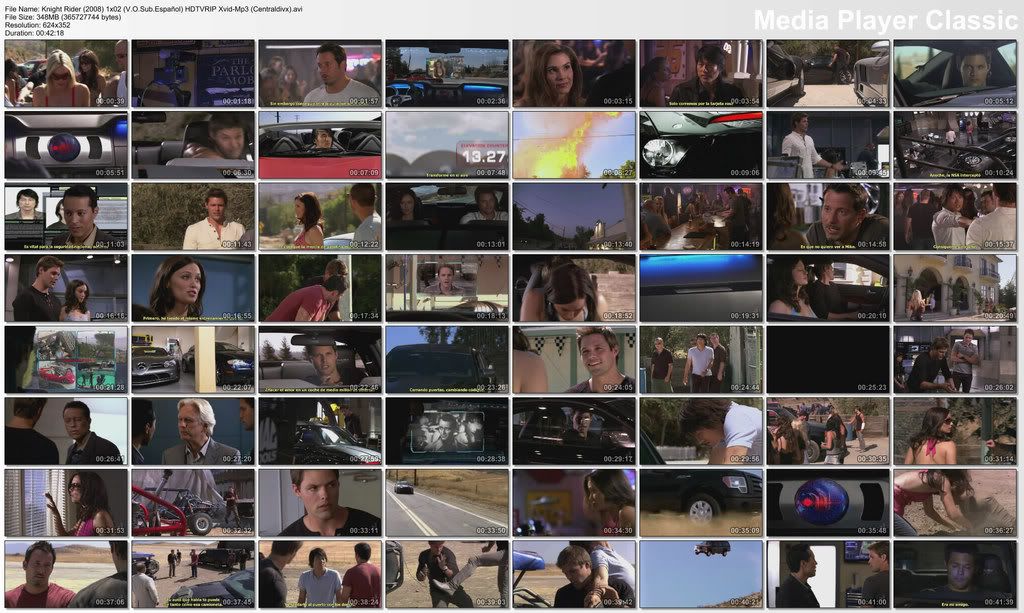Choose the couple frame at 00:16:16
The height and width of the screenshot is (613, 1024).
pos(66,289)
